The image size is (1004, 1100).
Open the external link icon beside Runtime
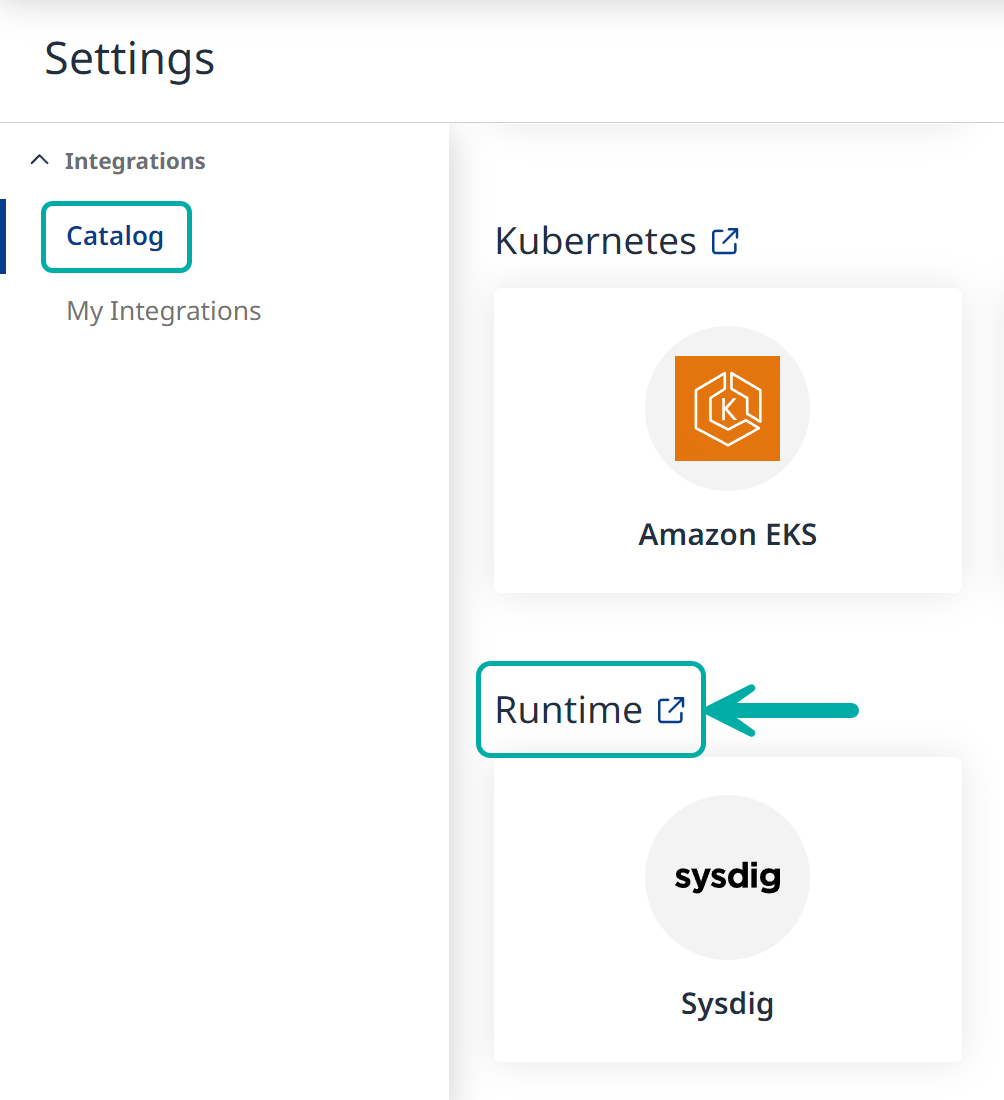click(x=673, y=708)
